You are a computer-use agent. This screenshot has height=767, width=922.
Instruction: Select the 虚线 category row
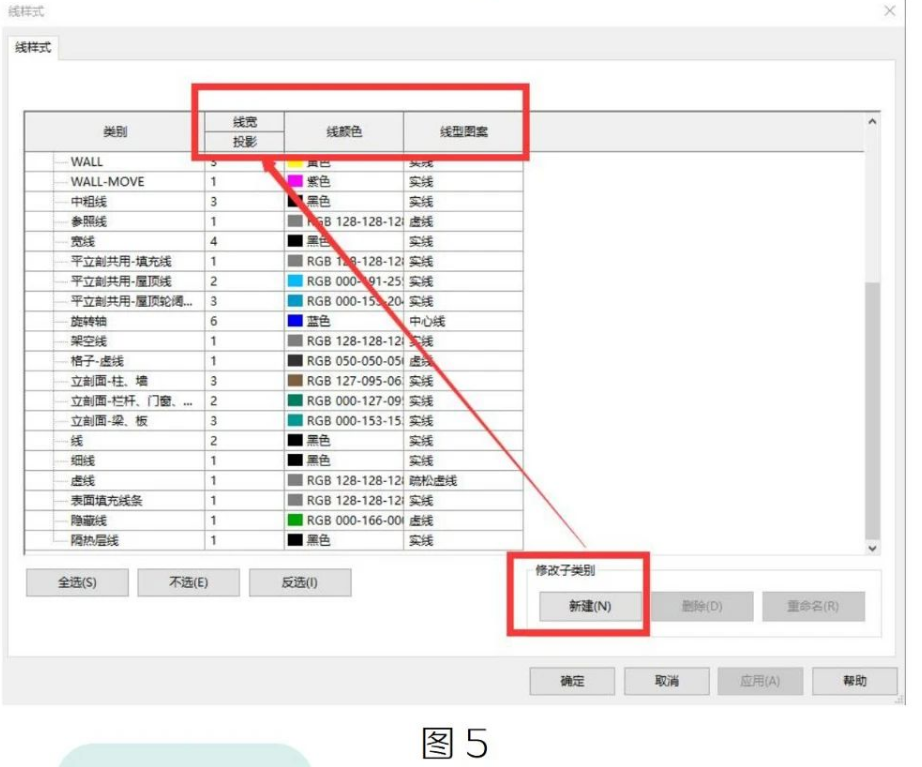(x=83, y=481)
